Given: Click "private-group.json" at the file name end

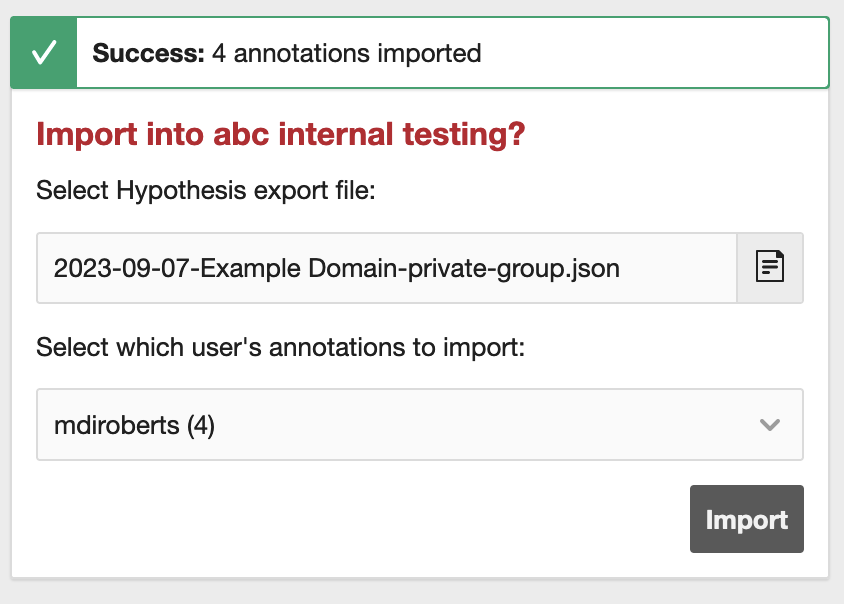Looking at the screenshot, I should point(538,267).
